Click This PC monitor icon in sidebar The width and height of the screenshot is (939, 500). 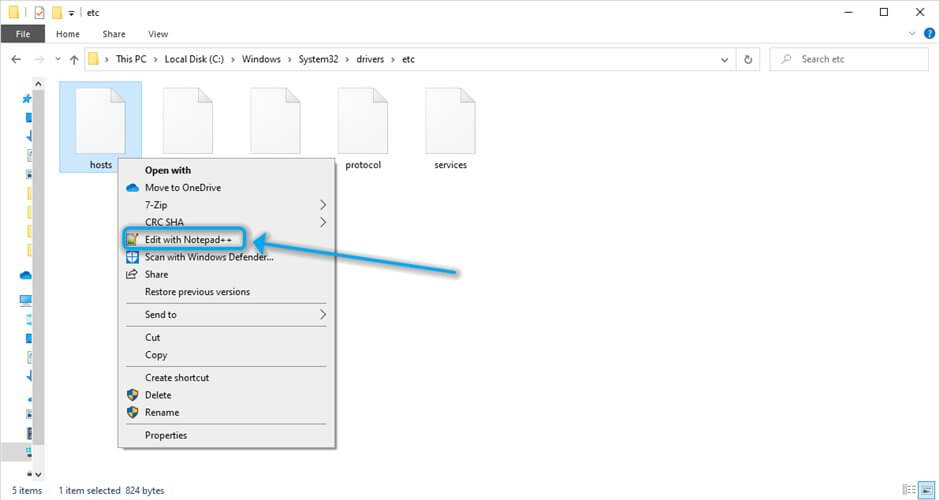tap(26, 300)
